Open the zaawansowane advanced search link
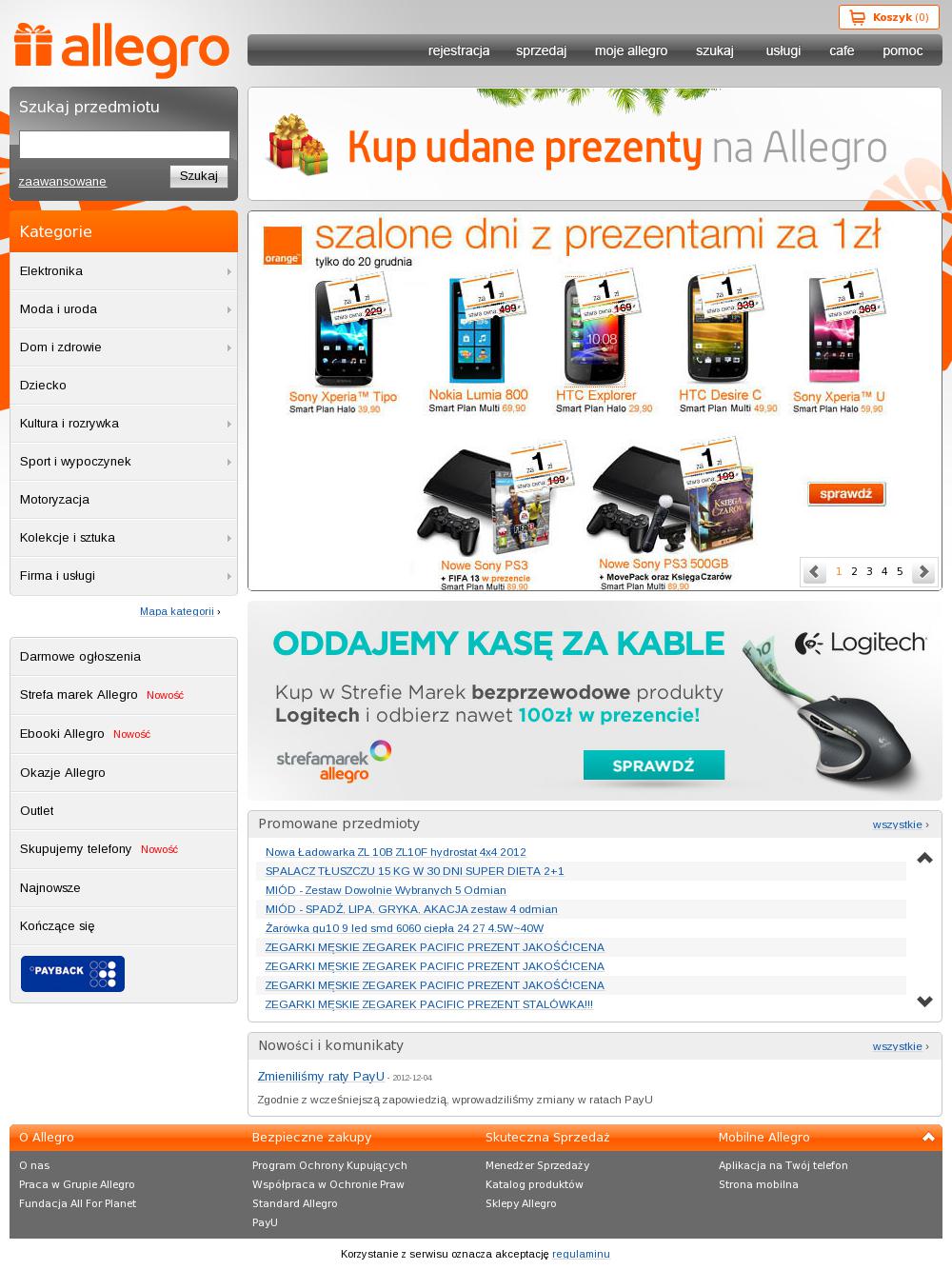Viewport: 952px width, 1270px height. click(x=63, y=182)
